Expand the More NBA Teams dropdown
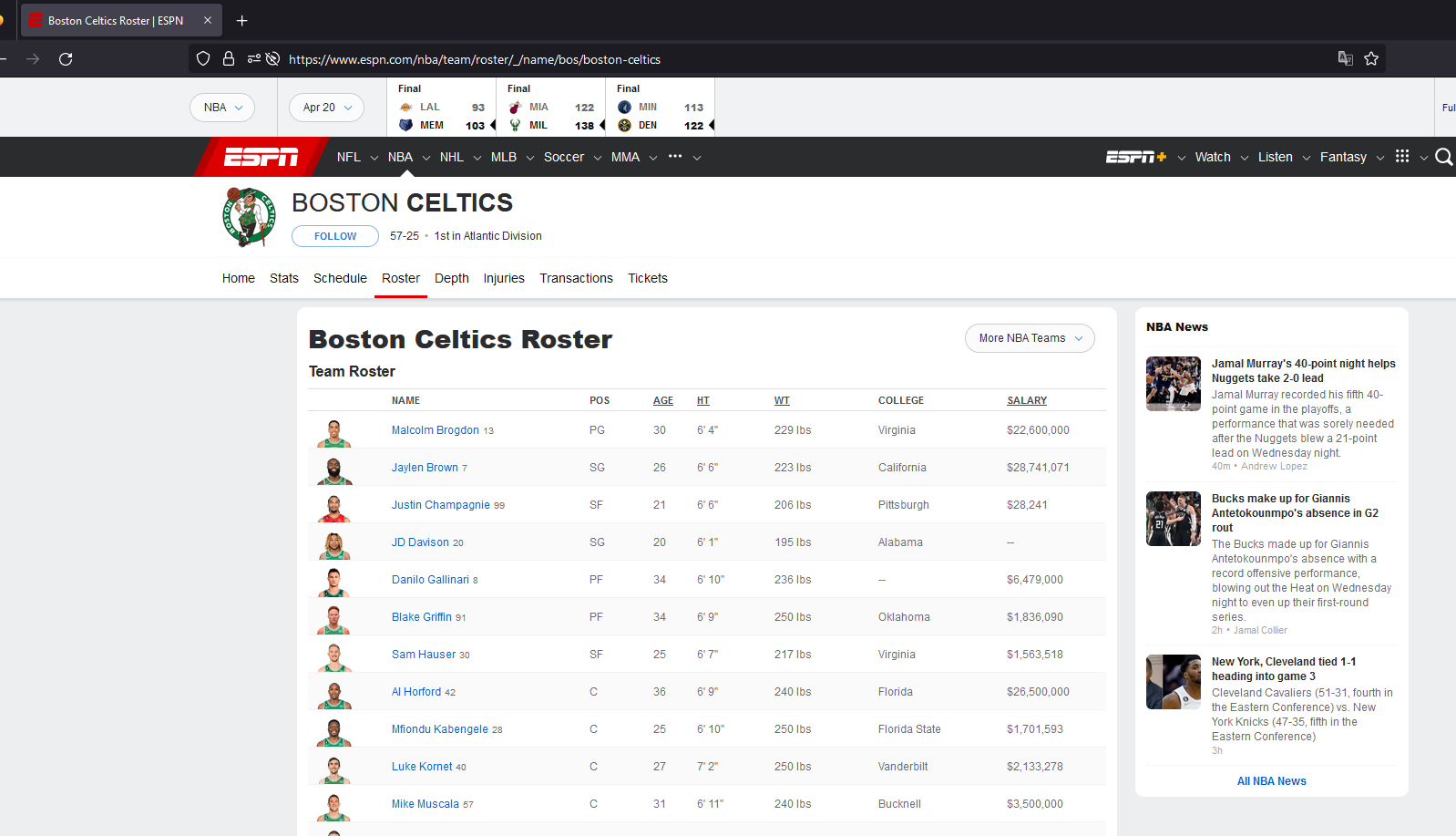This screenshot has height=836, width=1456. 1030,338
